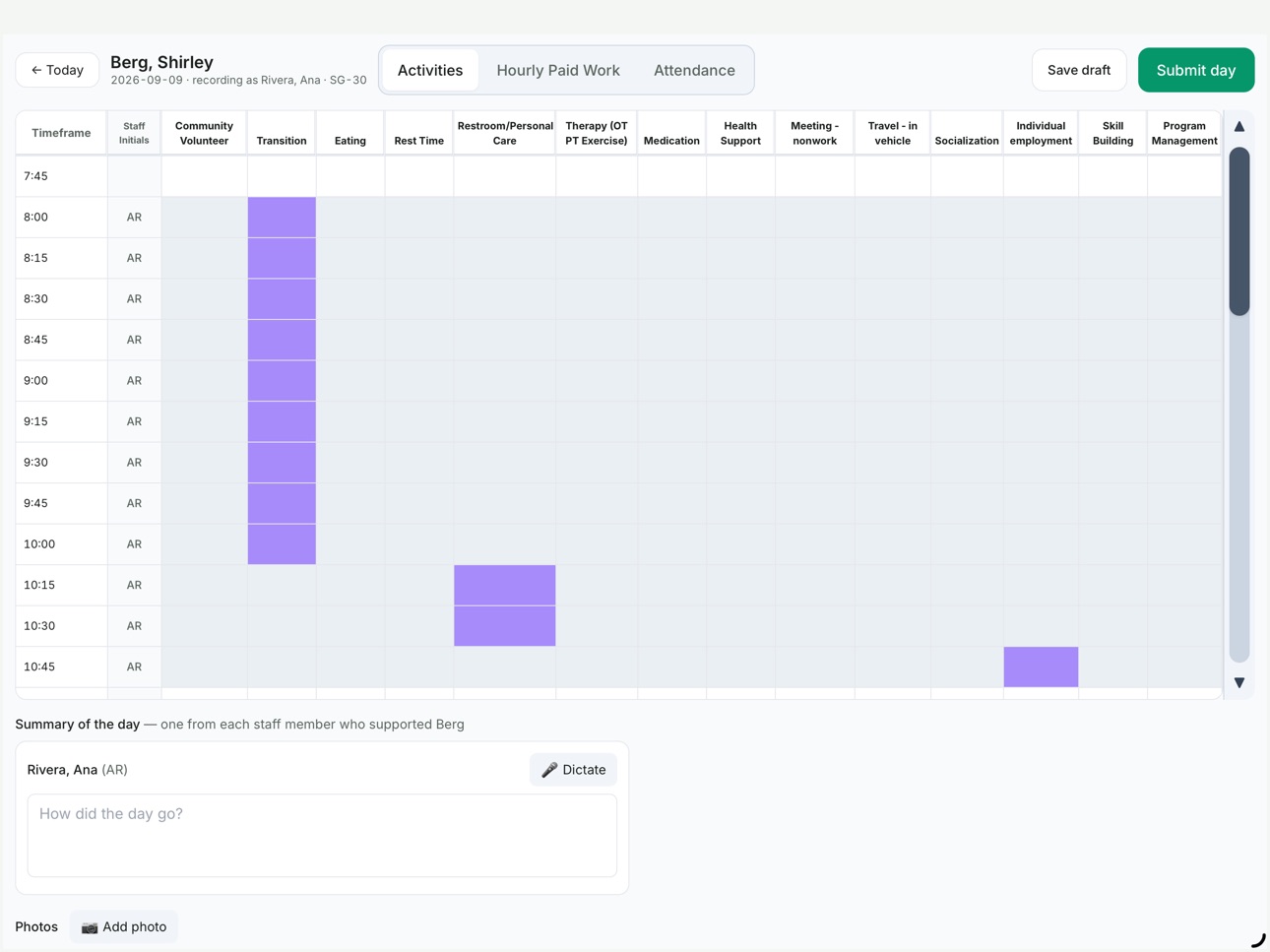This screenshot has height=952, width=1270.
Task: Click the AR staff initials at 8:15
Action: [x=134, y=258]
